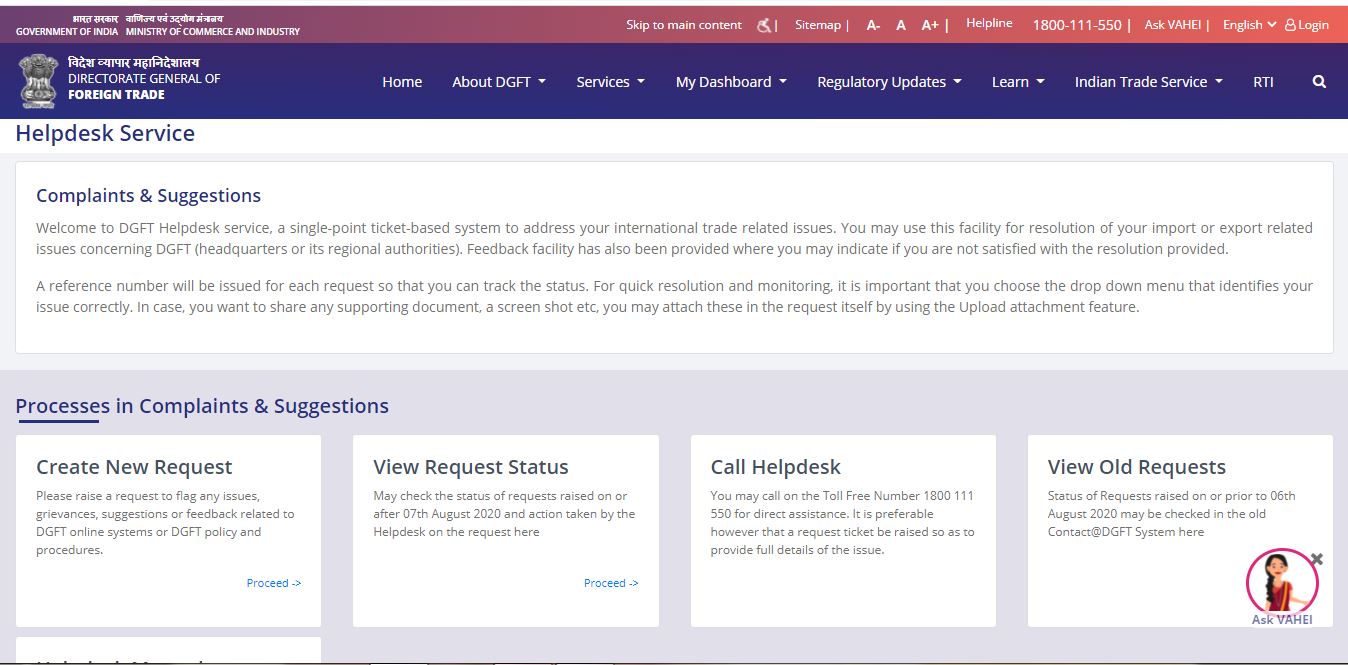This screenshot has height=665, width=1348.
Task: Click the DGFT national emblem logo
Action: point(38,81)
